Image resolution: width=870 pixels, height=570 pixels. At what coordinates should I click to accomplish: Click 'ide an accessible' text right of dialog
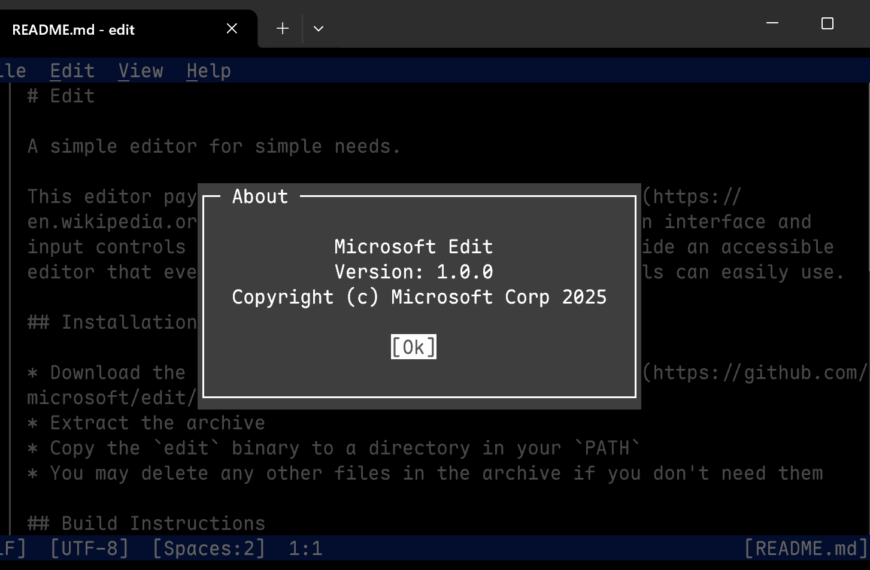click(738, 247)
